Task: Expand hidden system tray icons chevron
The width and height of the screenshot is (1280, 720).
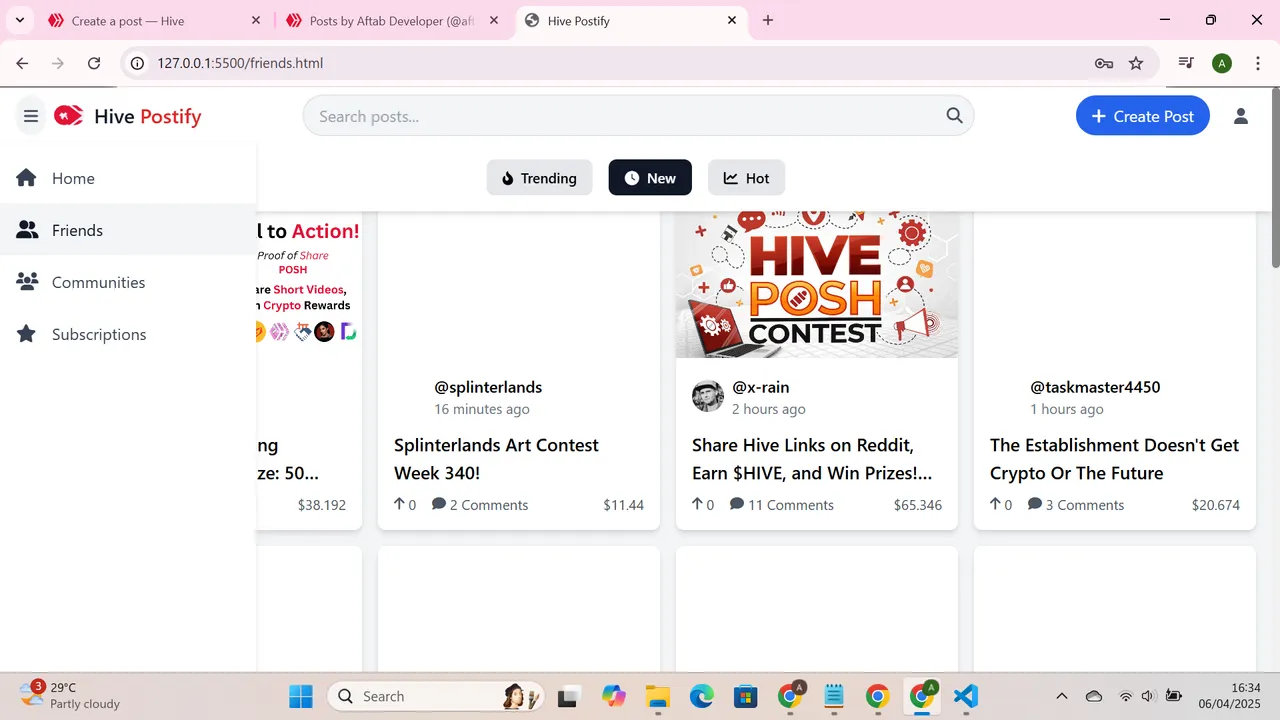Action: [x=1062, y=696]
